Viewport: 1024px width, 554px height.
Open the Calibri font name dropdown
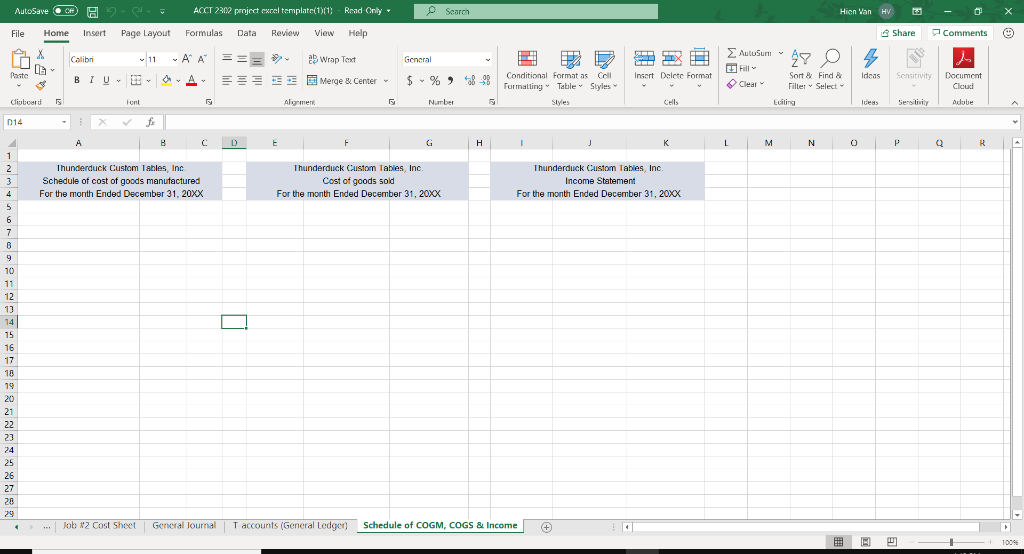pos(142,59)
